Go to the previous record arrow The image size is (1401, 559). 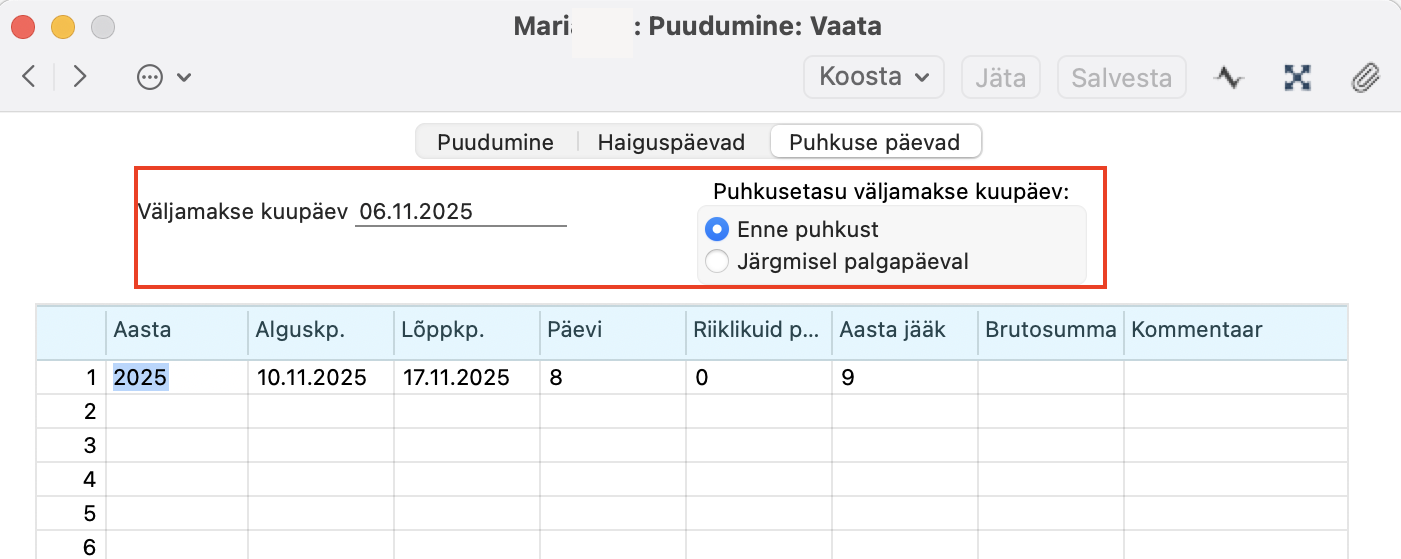tap(29, 77)
